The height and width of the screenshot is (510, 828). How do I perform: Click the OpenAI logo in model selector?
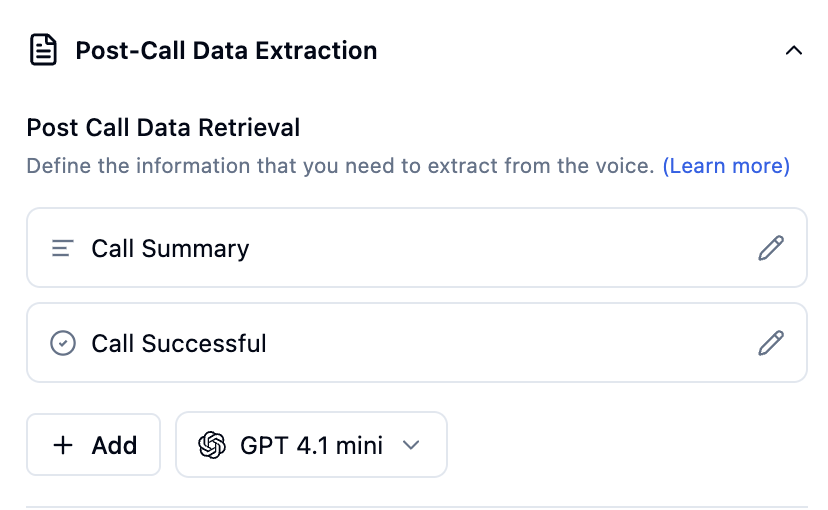click(212, 445)
